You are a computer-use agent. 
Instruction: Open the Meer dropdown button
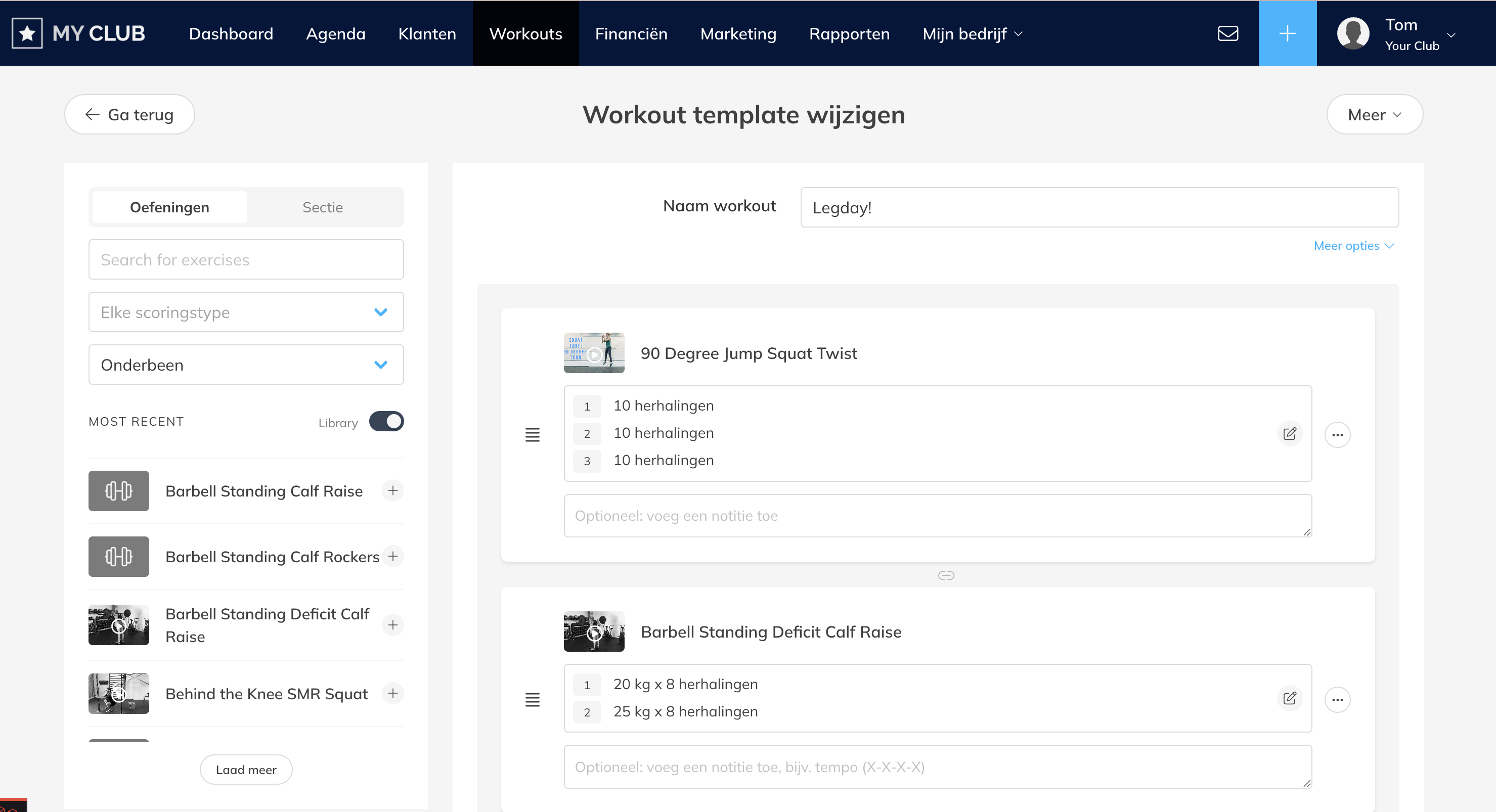[x=1374, y=114]
